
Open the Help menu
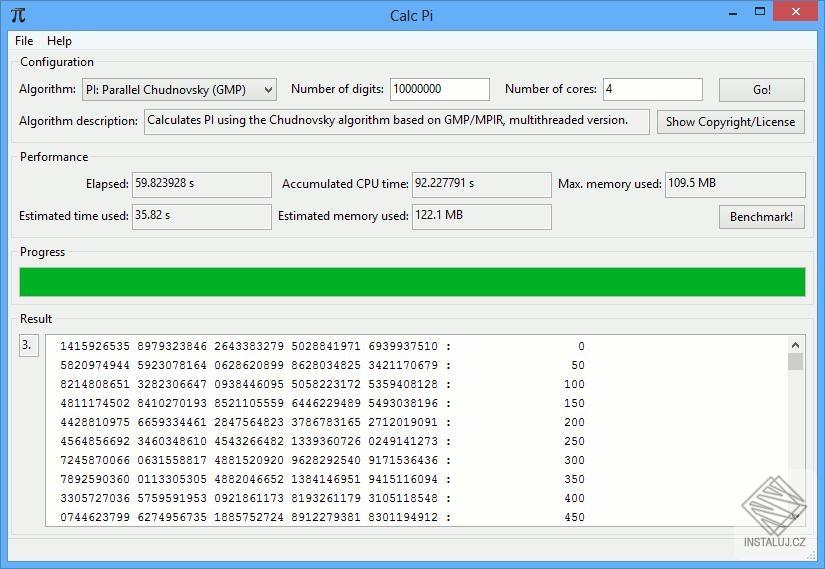point(59,41)
